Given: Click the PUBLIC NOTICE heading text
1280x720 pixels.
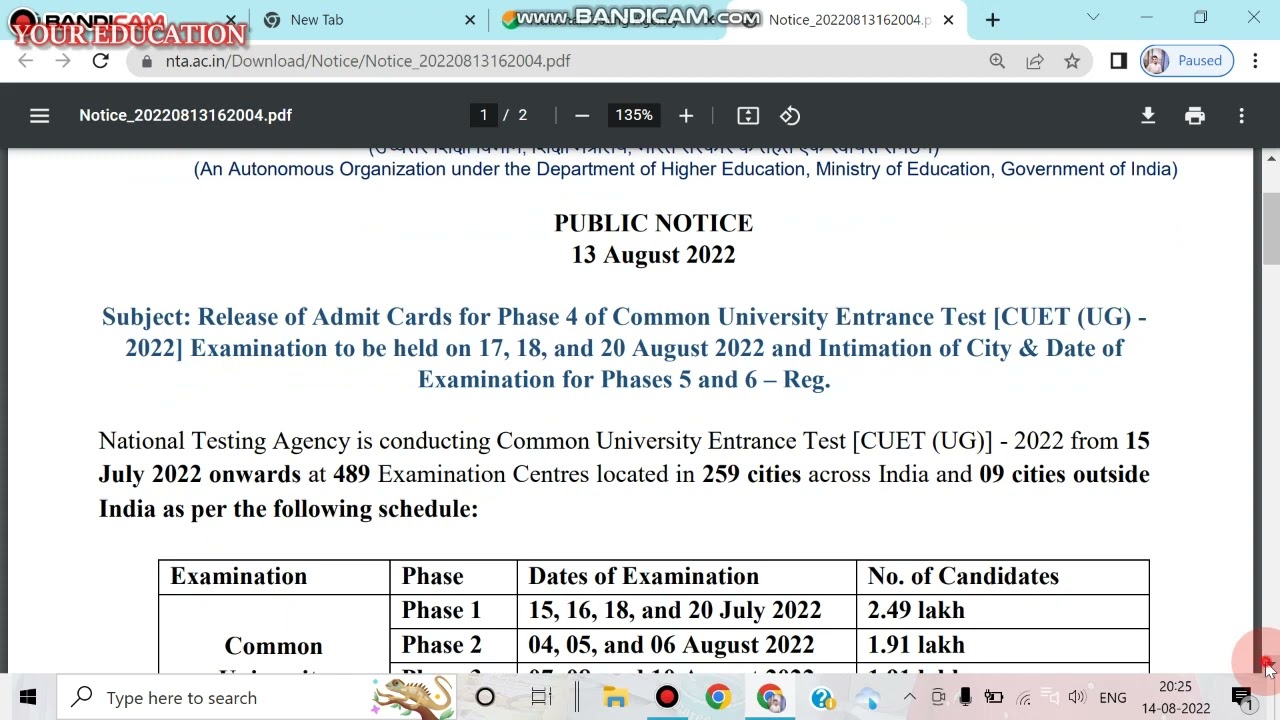Looking at the screenshot, I should coord(654,223).
